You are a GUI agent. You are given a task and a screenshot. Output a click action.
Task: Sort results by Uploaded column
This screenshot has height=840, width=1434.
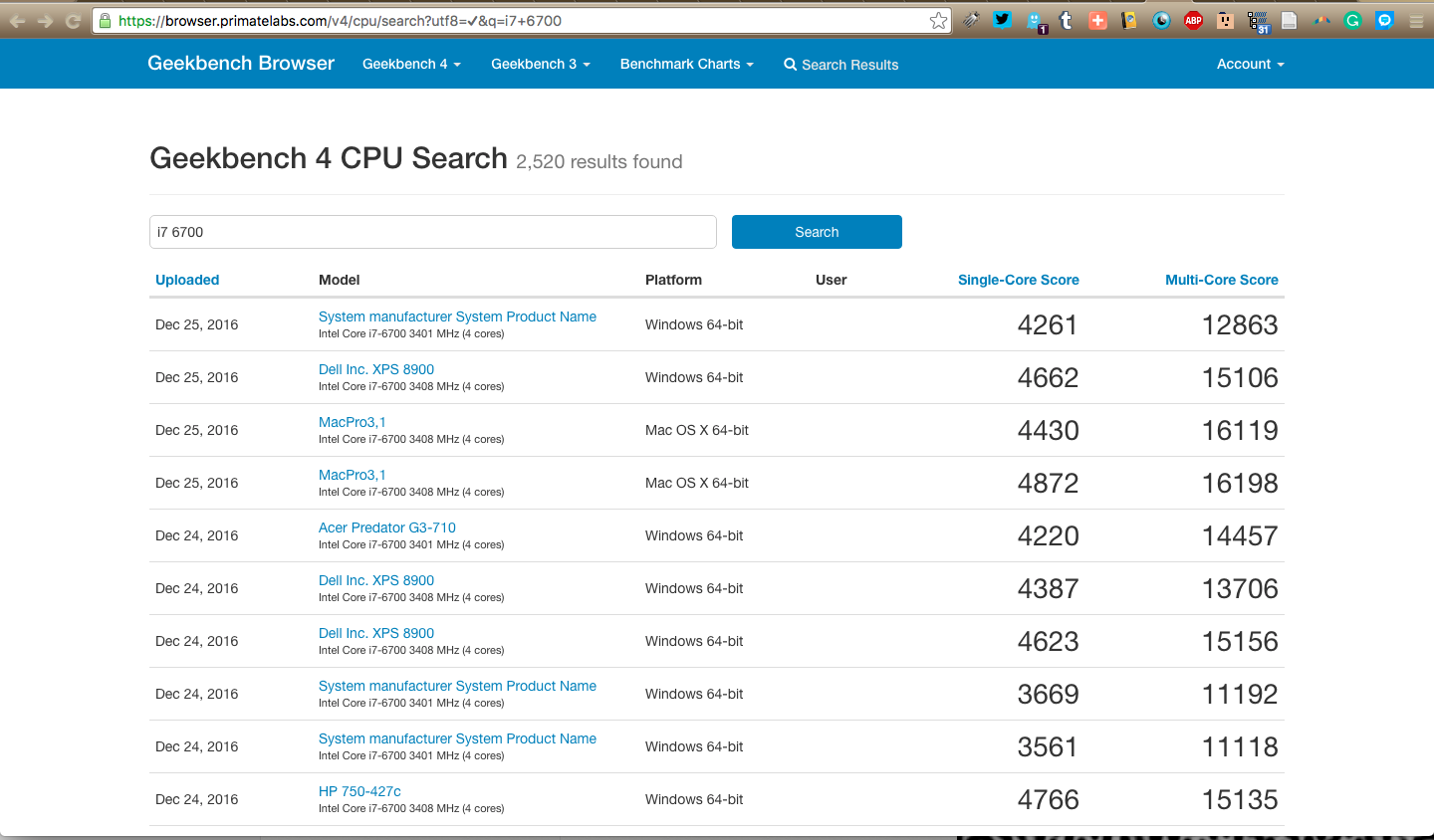point(187,280)
